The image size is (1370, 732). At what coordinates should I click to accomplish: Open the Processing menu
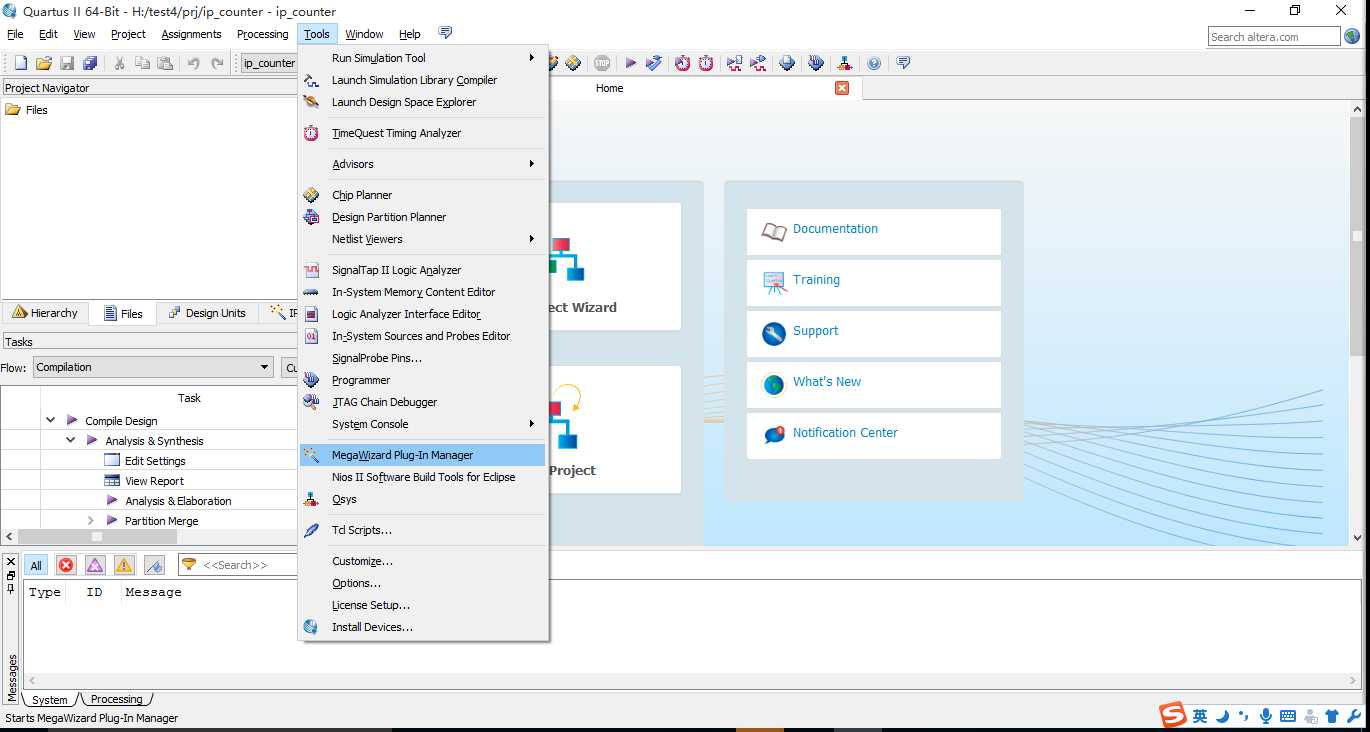(262, 34)
